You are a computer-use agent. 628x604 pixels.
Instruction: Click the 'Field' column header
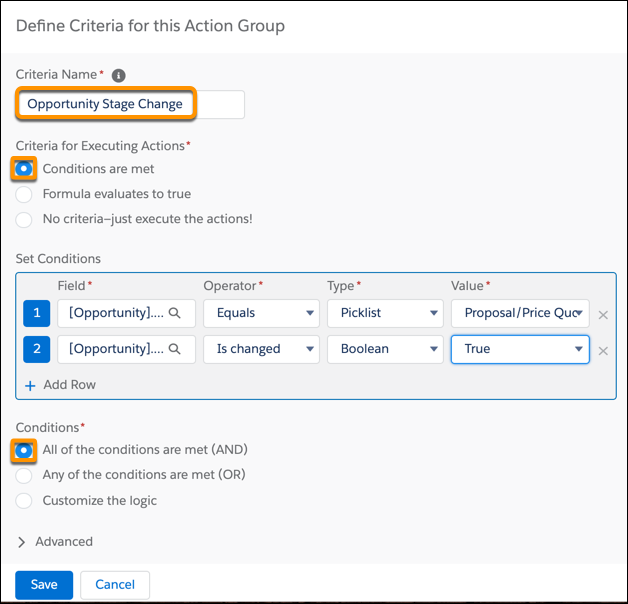(x=71, y=286)
